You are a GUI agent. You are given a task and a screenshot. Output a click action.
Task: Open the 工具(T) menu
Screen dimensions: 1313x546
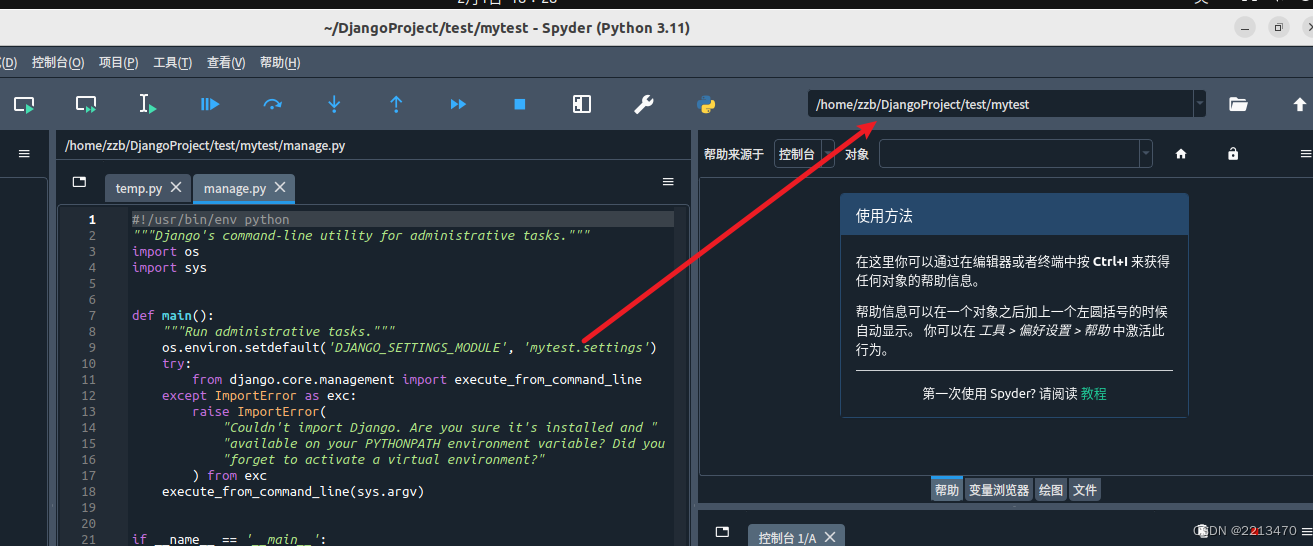[x=172, y=63]
